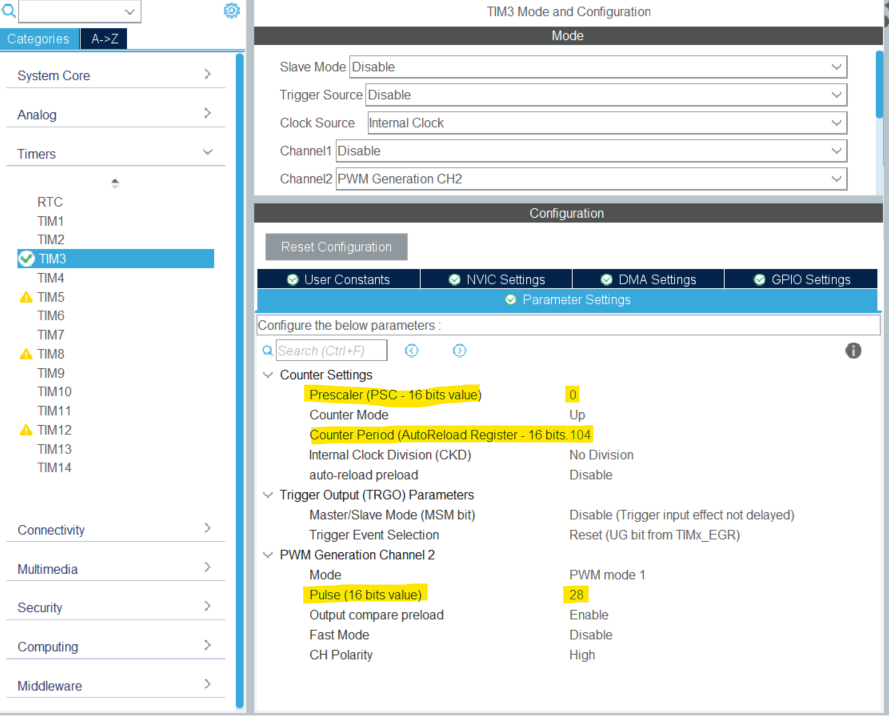Open the settings gear in the left panel

[231, 10]
